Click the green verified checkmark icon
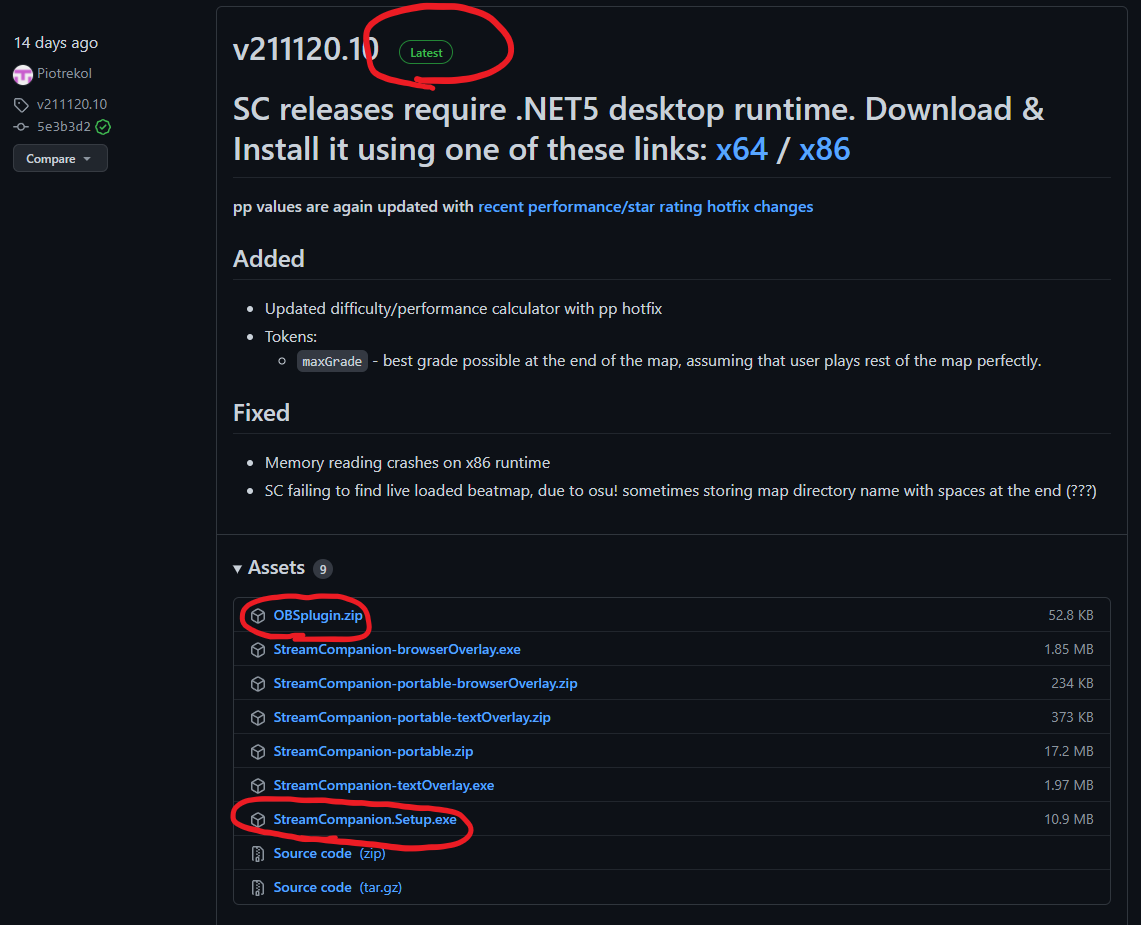 [x=103, y=127]
